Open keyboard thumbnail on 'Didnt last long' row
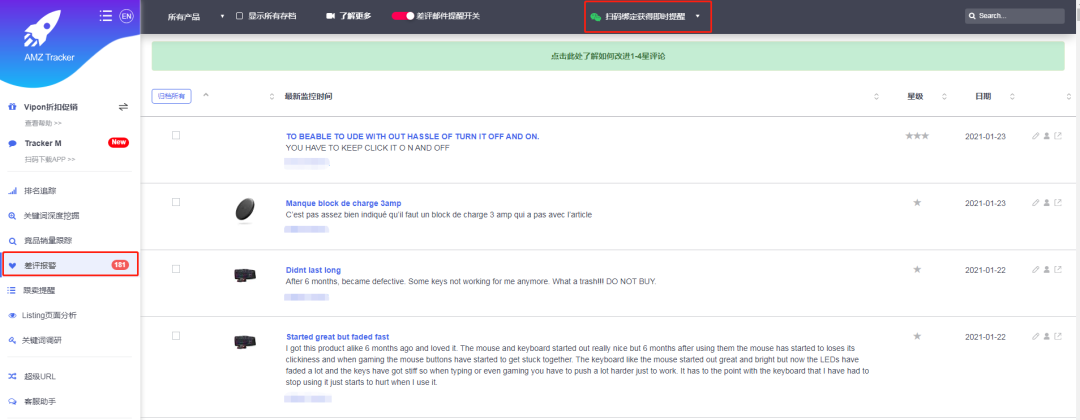1080x420 pixels. click(246, 275)
